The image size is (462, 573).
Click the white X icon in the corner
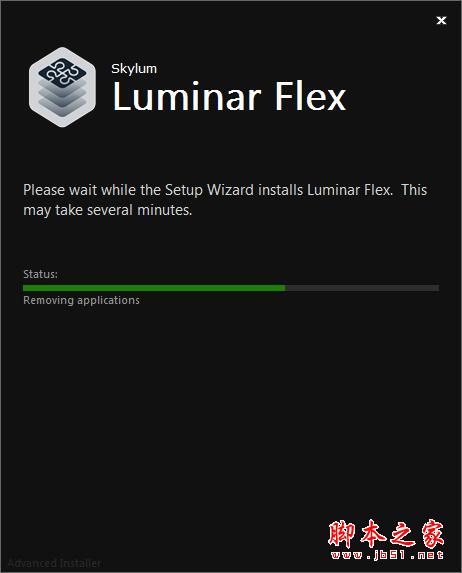click(441, 20)
